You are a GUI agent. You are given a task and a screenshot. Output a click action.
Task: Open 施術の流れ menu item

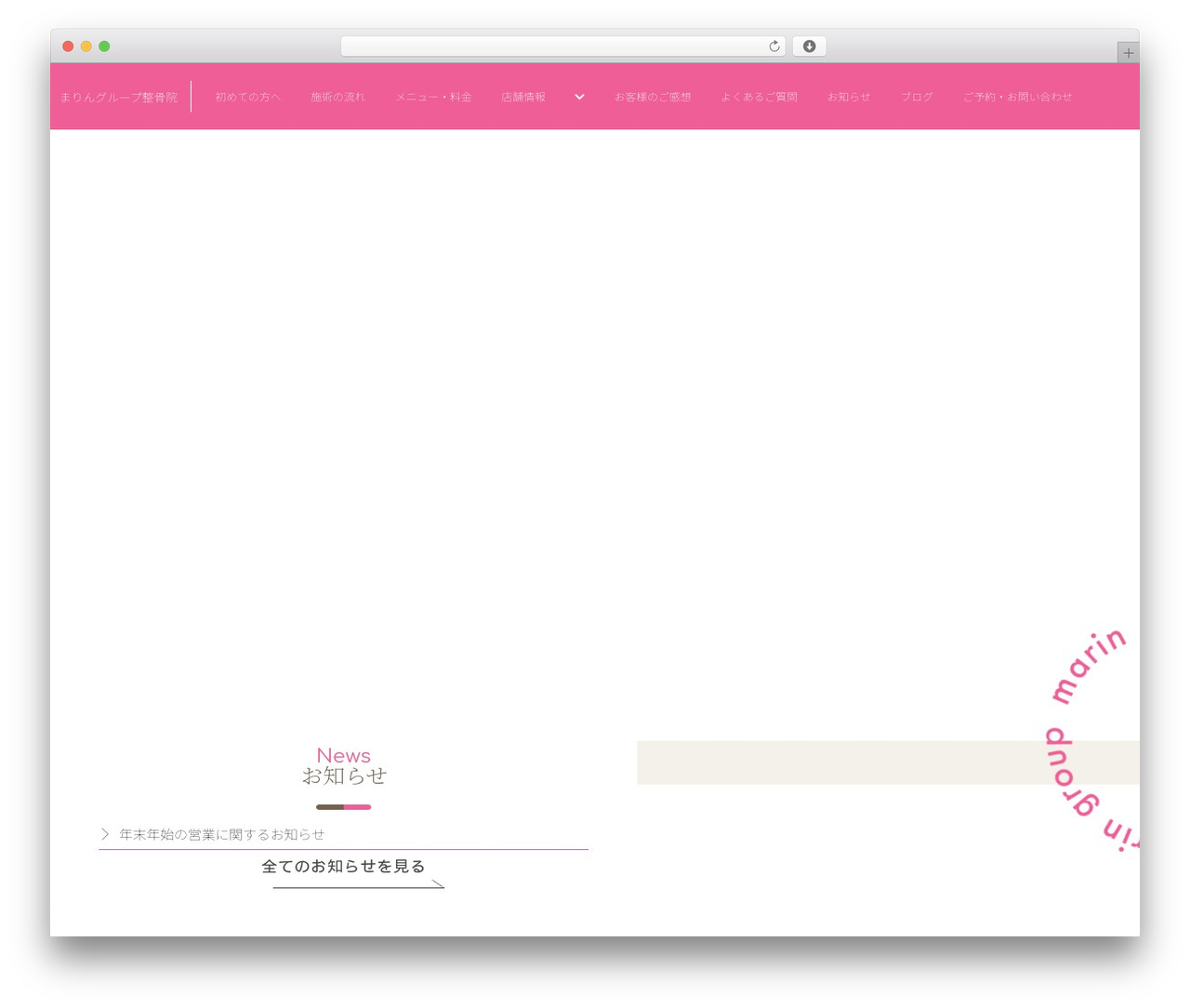pos(337,97)
